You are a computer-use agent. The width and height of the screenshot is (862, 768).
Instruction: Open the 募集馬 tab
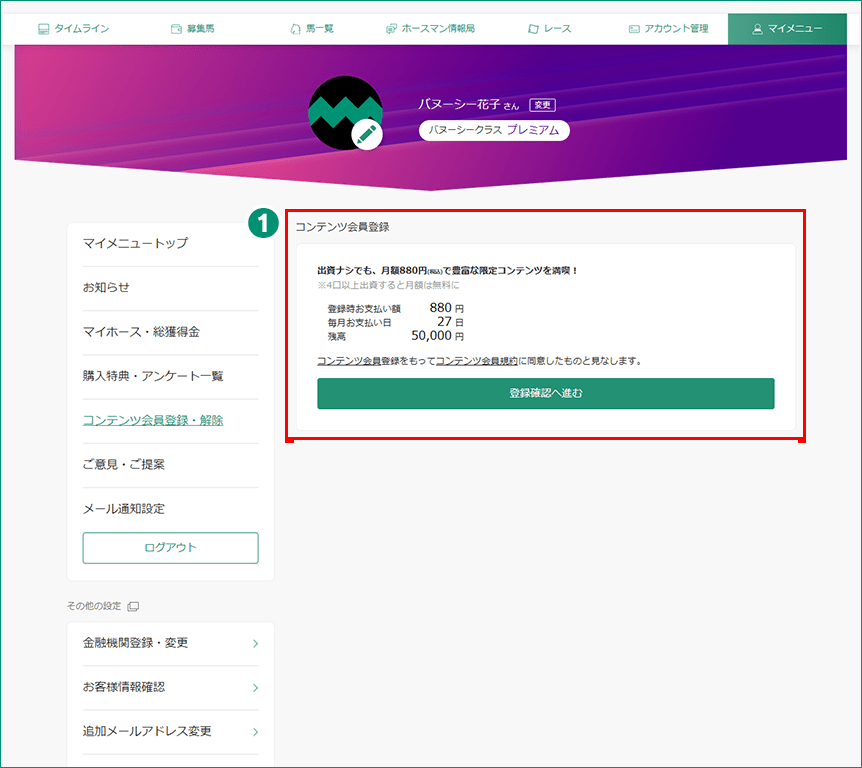tap(192, 29)
